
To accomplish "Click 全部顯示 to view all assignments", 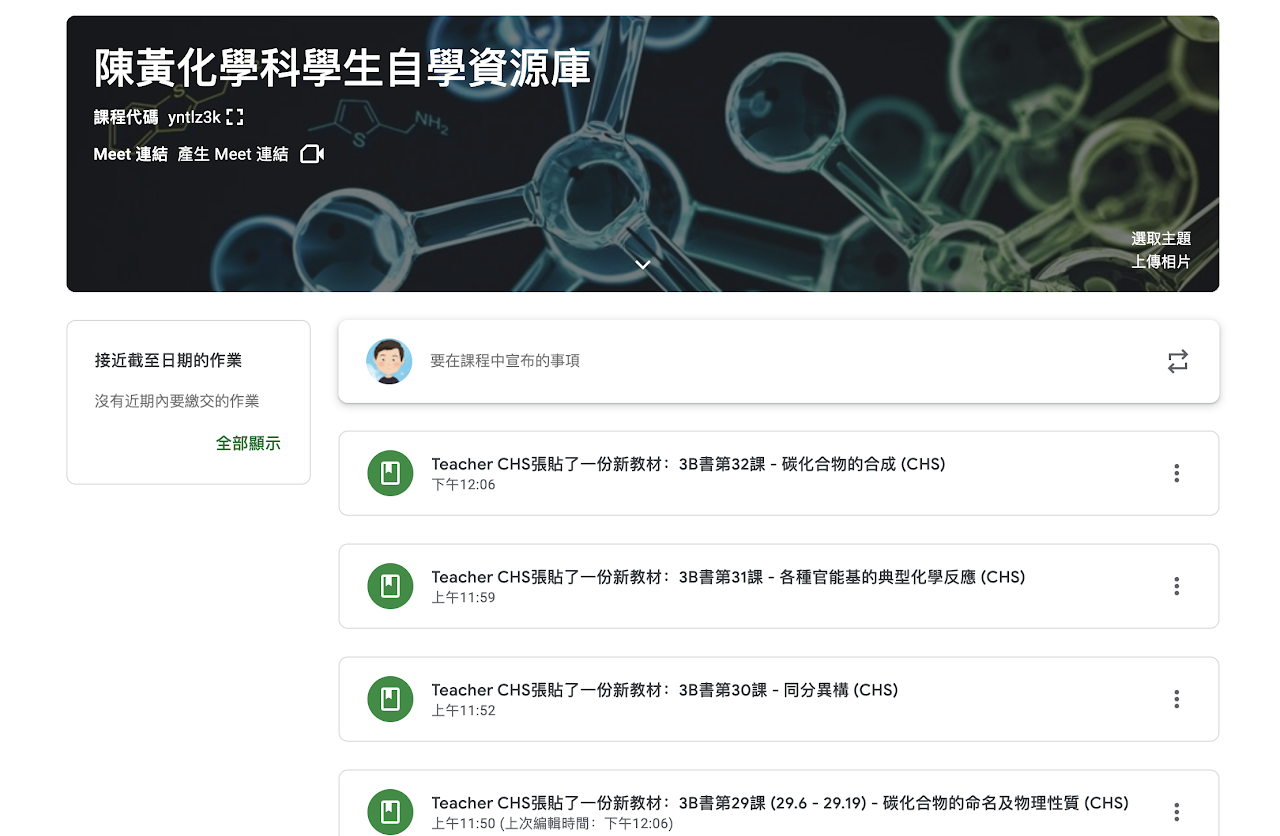I will (248, 443).
